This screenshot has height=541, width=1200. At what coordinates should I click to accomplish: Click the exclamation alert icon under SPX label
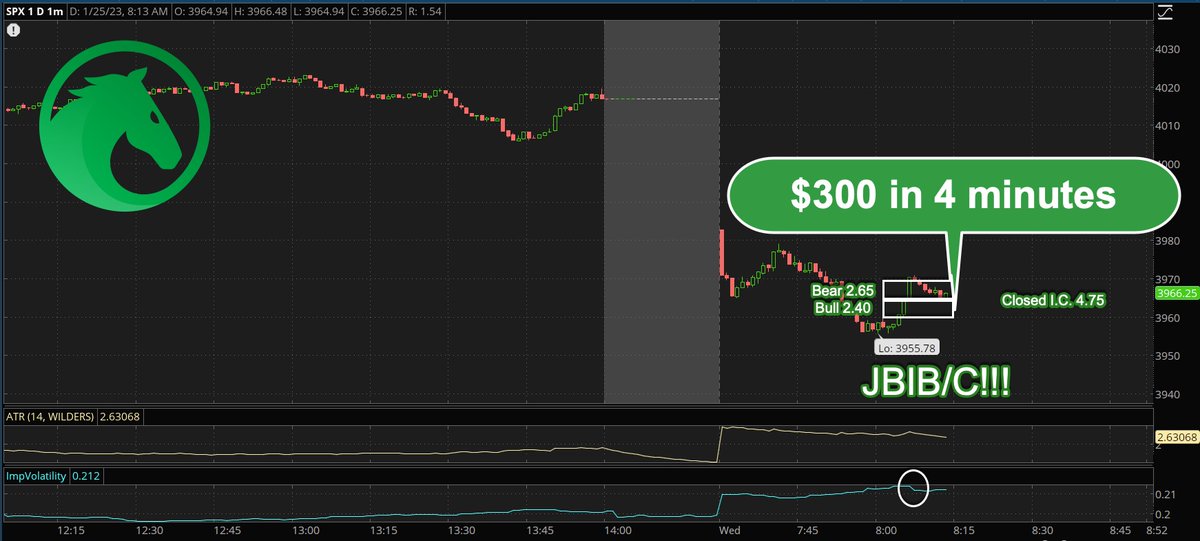click(x=13, y=30)
